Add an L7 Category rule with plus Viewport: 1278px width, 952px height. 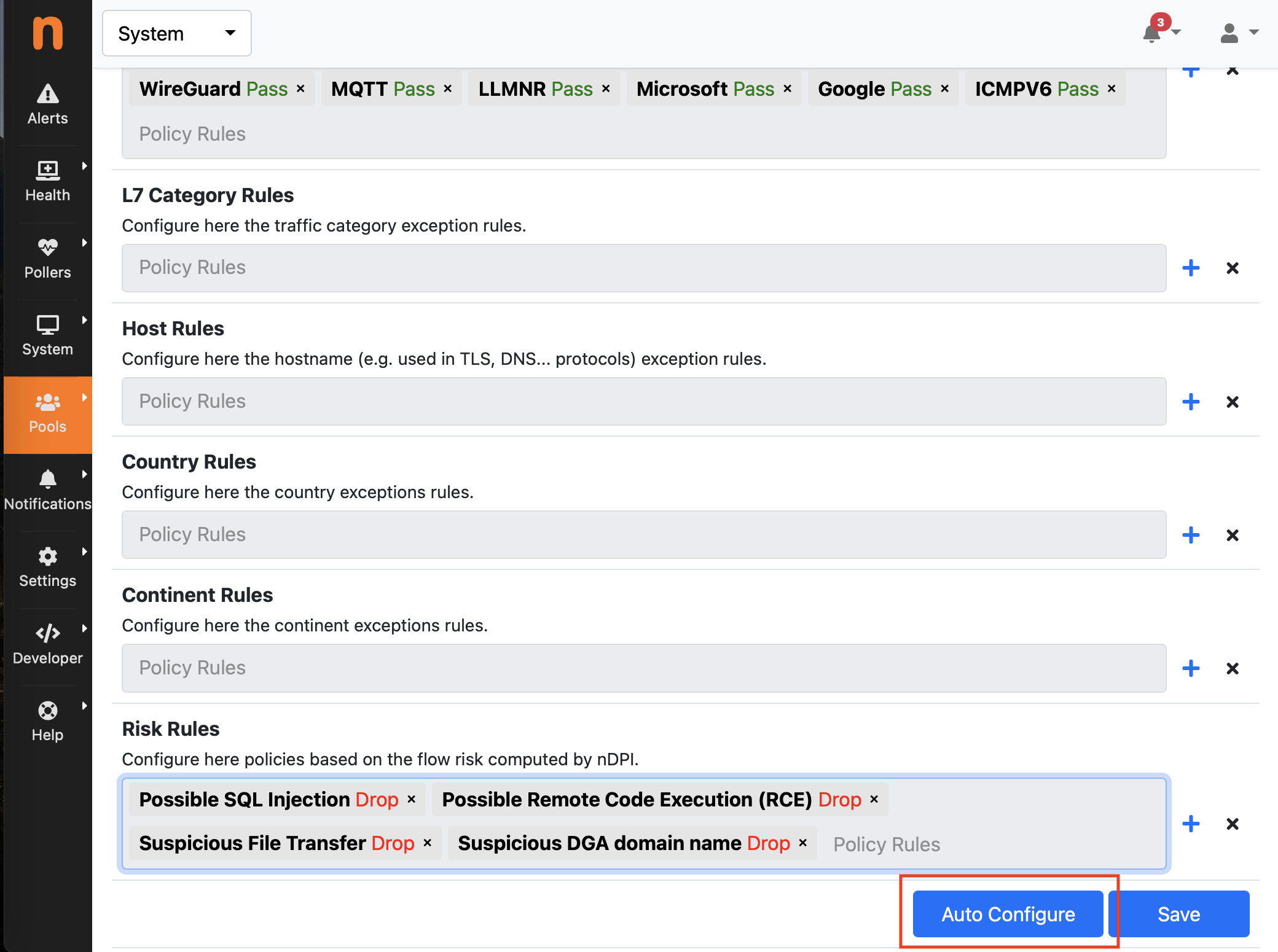point(1191,268)
